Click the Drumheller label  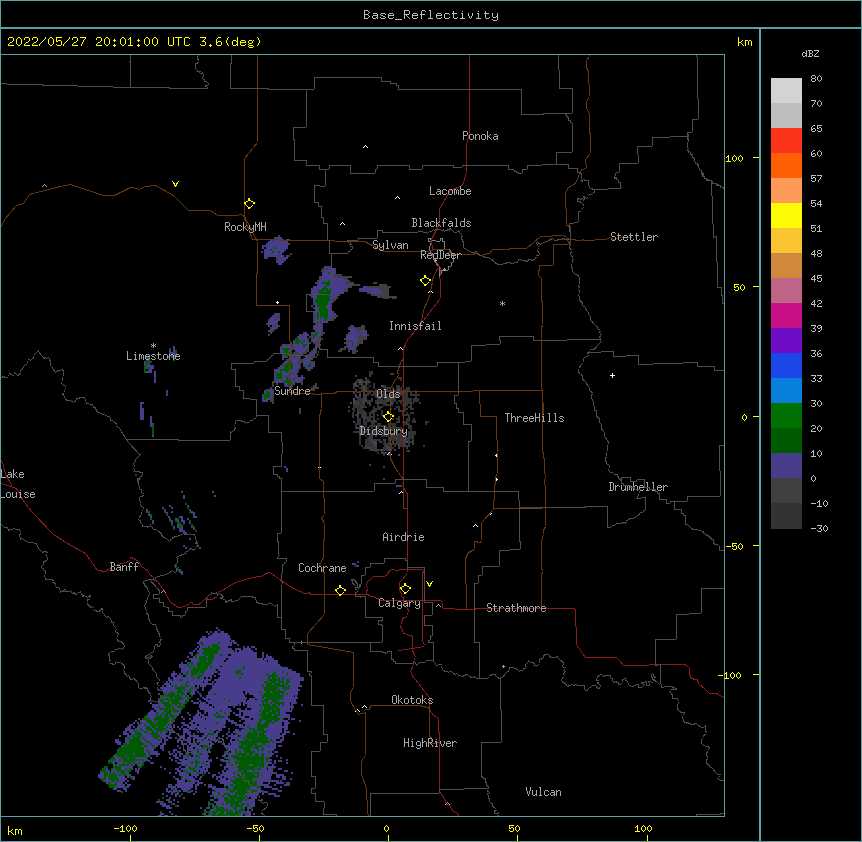pyautogui.click(x=638, y=487)
